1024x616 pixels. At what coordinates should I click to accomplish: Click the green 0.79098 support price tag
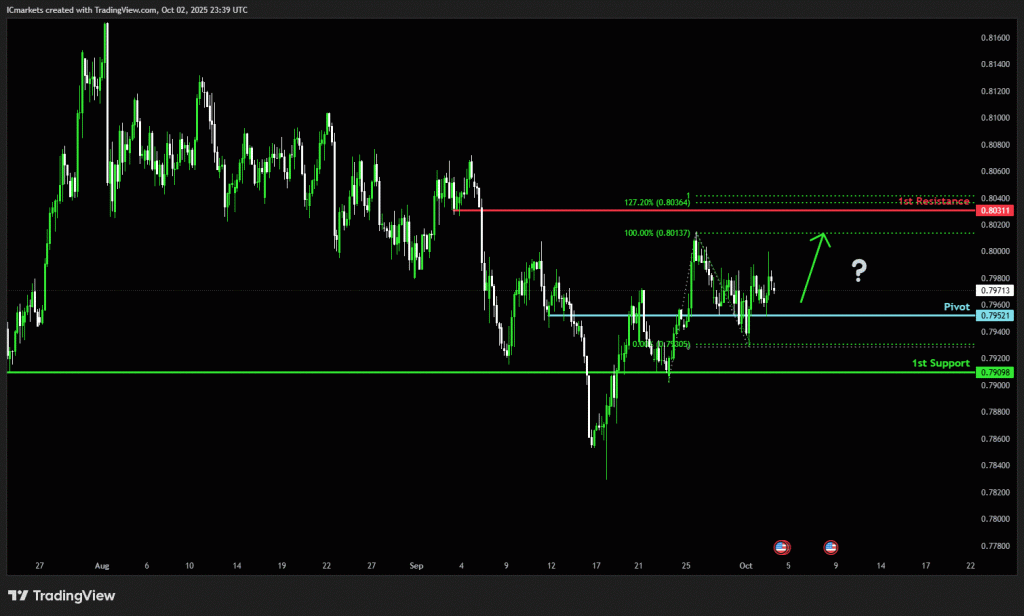point(996,372)
